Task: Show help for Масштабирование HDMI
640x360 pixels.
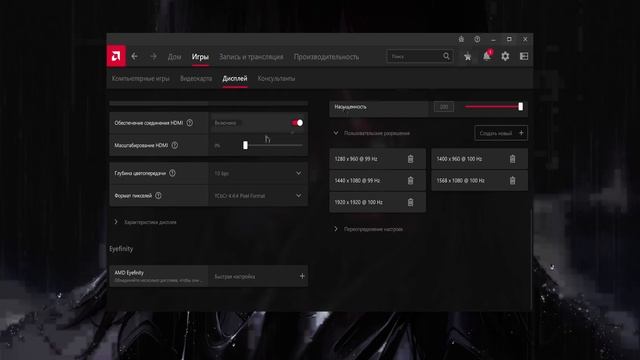Action: point(175,145)
